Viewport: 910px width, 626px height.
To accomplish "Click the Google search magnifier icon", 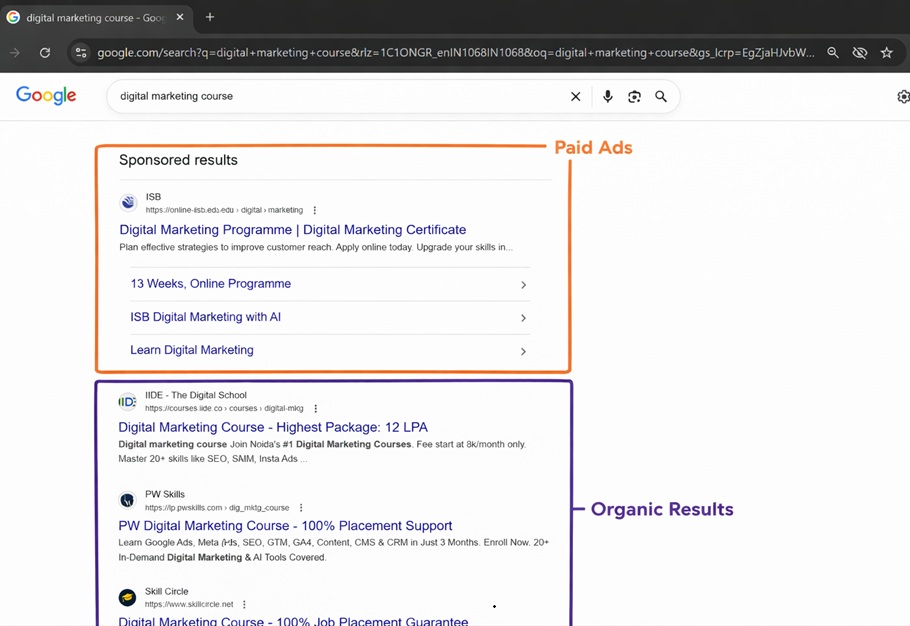I will (661, 96).
